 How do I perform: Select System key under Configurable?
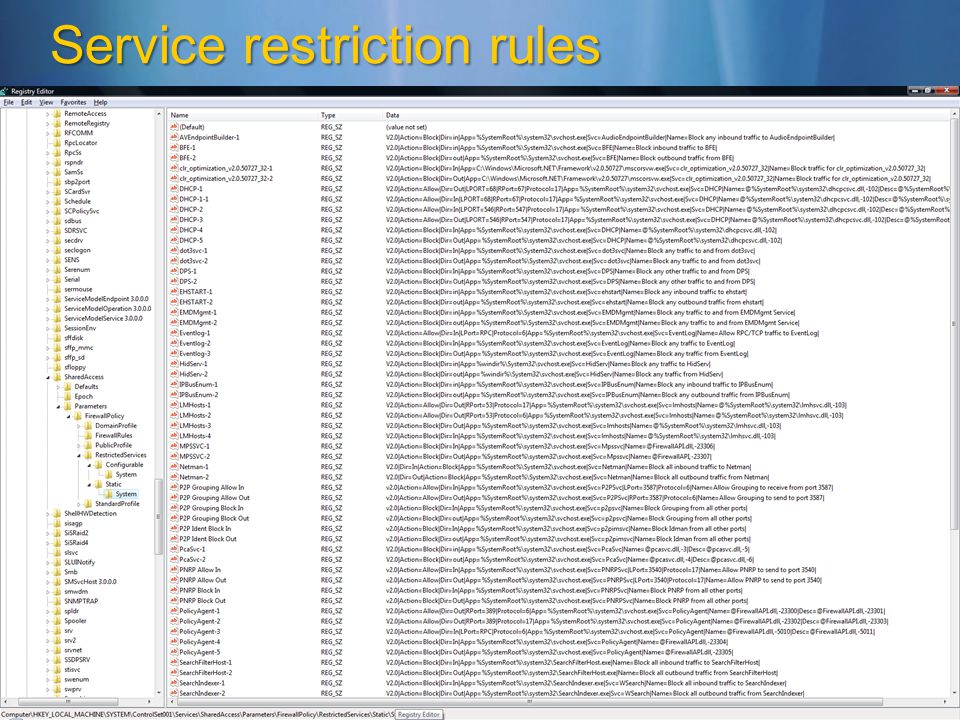click(126, 474)
